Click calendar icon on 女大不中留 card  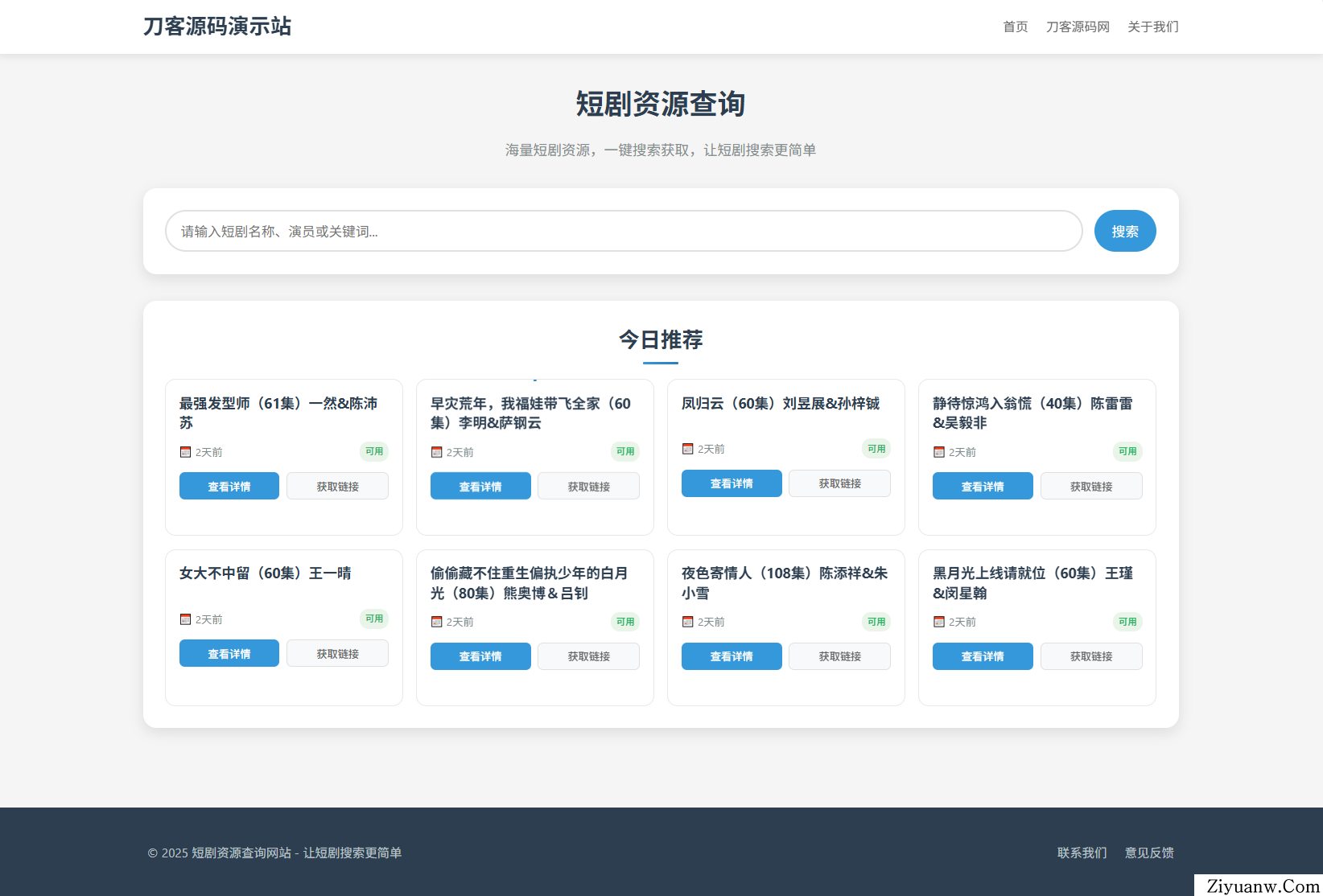point(185,619)
